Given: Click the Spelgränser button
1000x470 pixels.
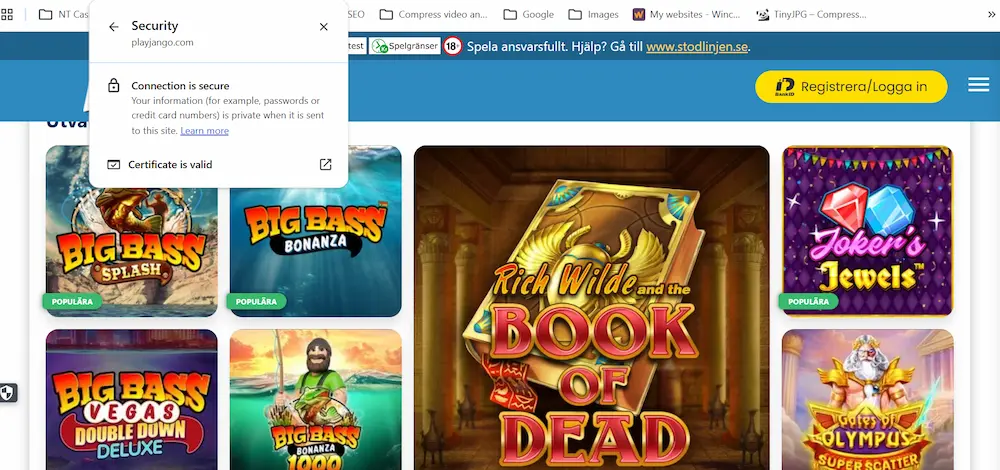Looking at the screenshot, I should click(x=405, y=46).
